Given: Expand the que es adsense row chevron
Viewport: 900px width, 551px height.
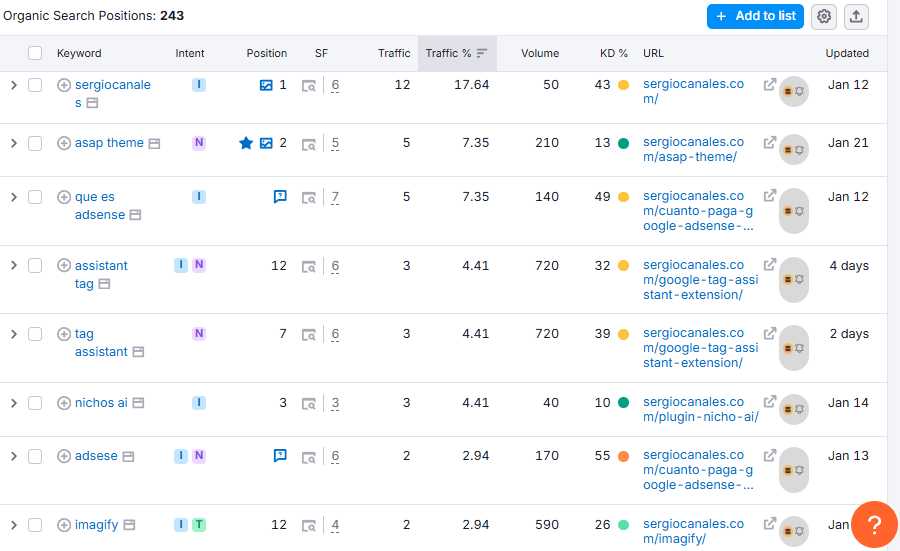Looking at the screenshot, I should click(14, 197).
